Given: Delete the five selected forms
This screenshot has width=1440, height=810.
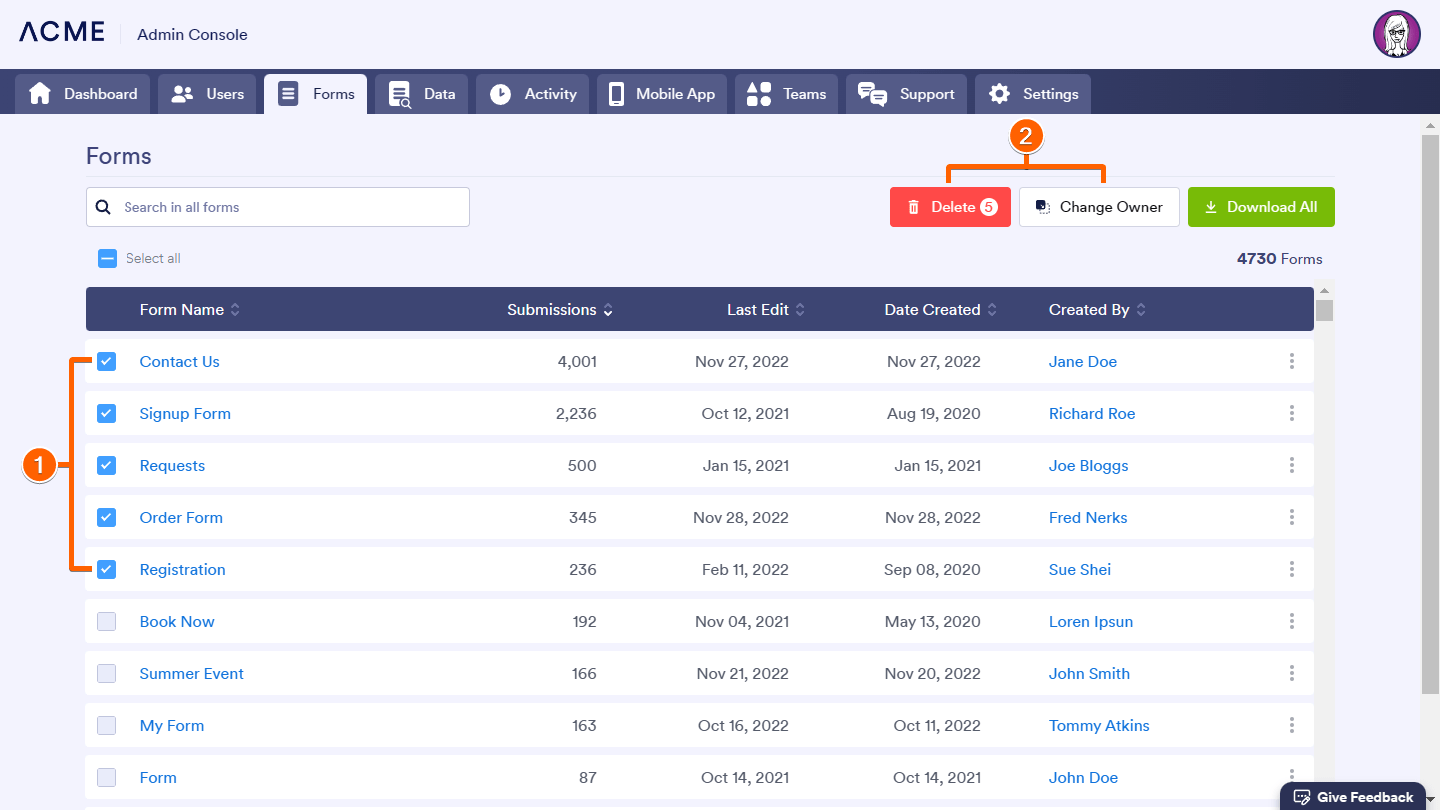Looking at the screenshot, I should tap(950, 207).
